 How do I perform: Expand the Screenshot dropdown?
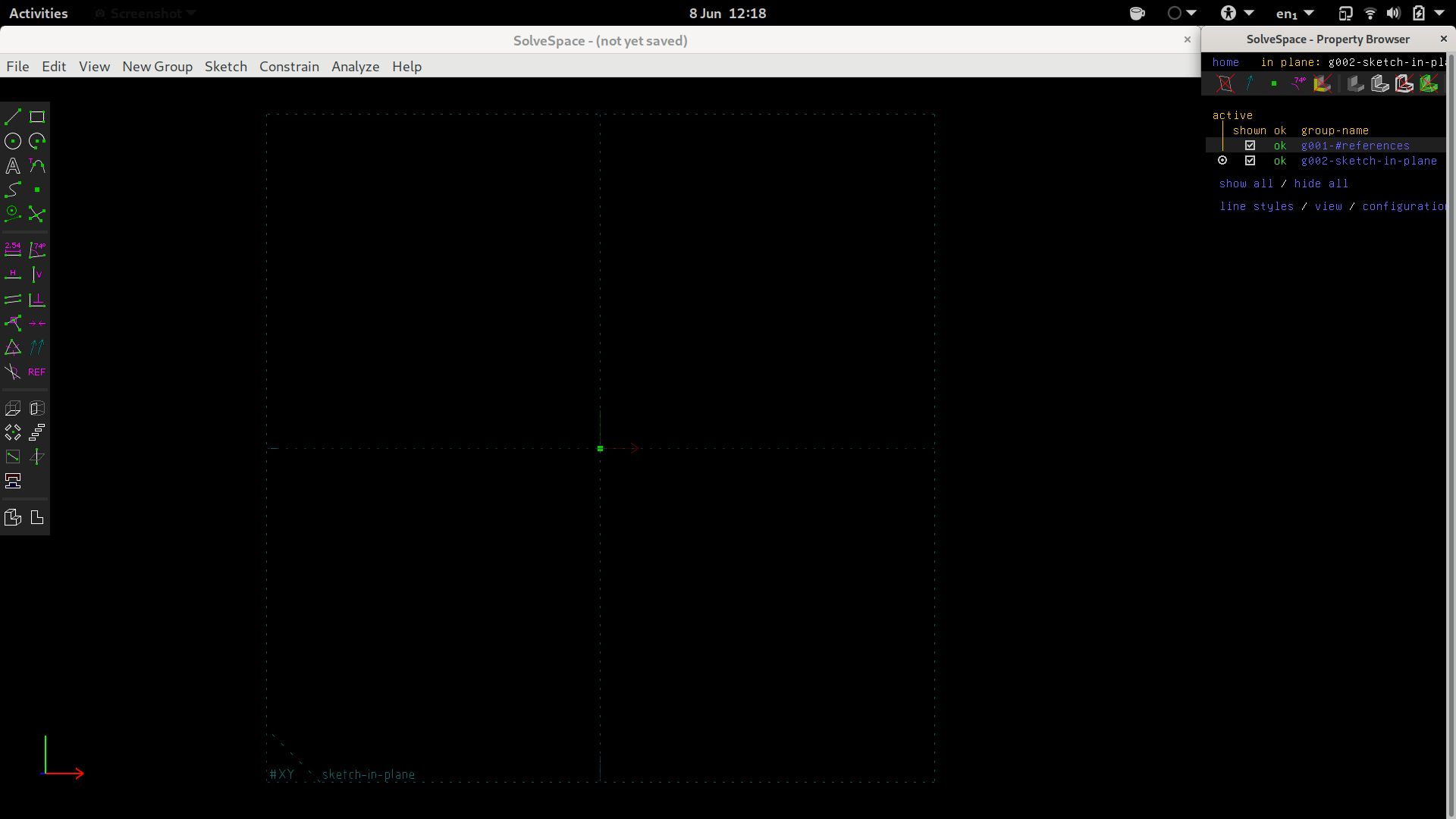pos(144,13)
